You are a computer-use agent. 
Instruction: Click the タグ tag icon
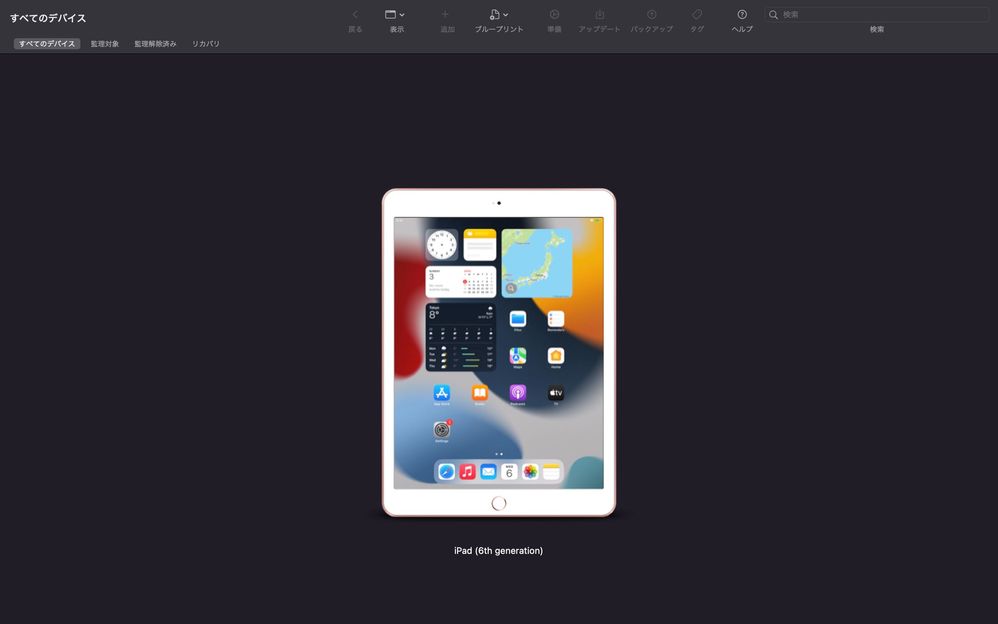(x=697, y=14)
